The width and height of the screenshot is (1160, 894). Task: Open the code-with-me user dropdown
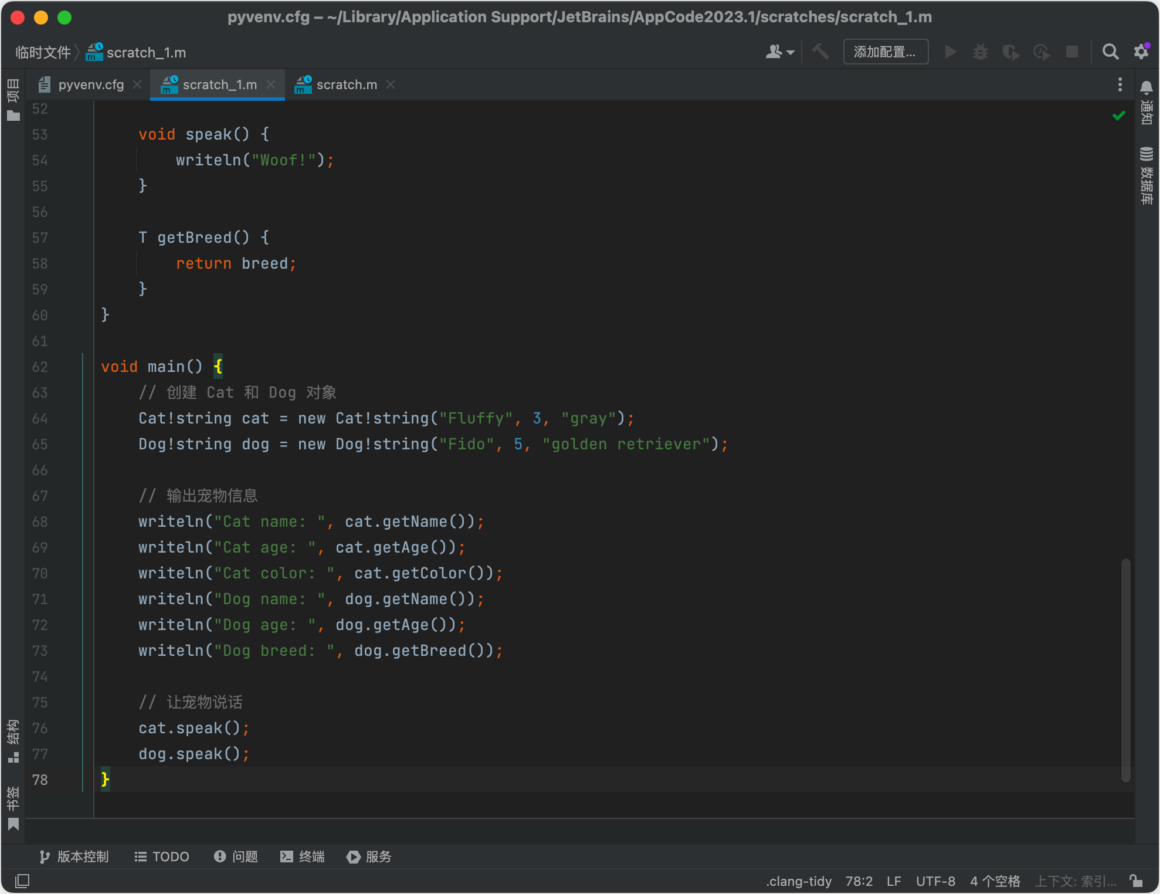tap(780, 52)
